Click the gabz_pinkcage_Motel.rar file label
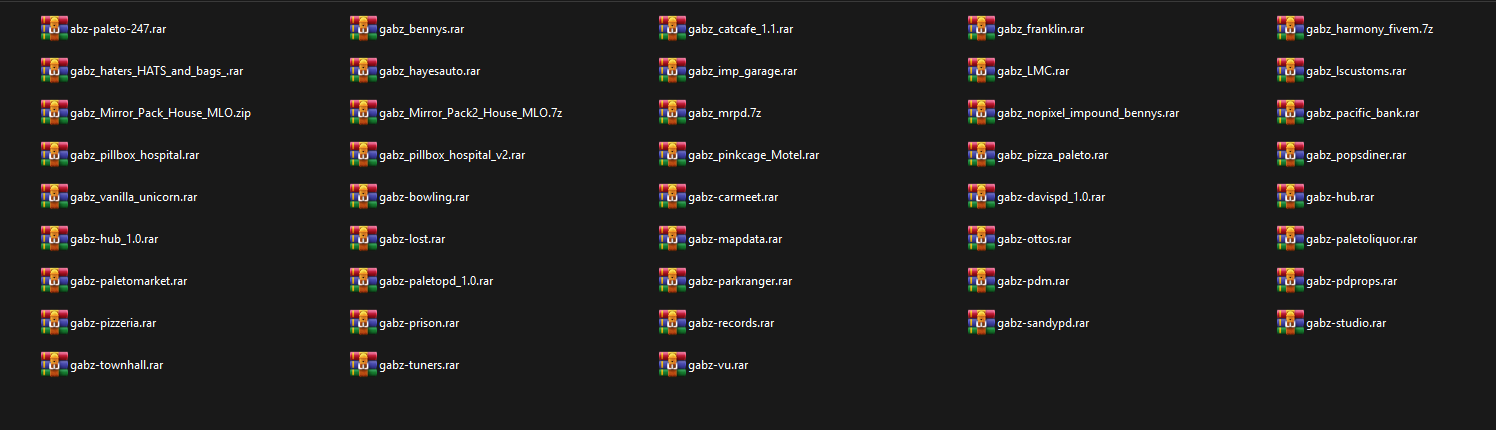Image resolution: width=1496 pixels, height=430 pixels. pos(753,155)
